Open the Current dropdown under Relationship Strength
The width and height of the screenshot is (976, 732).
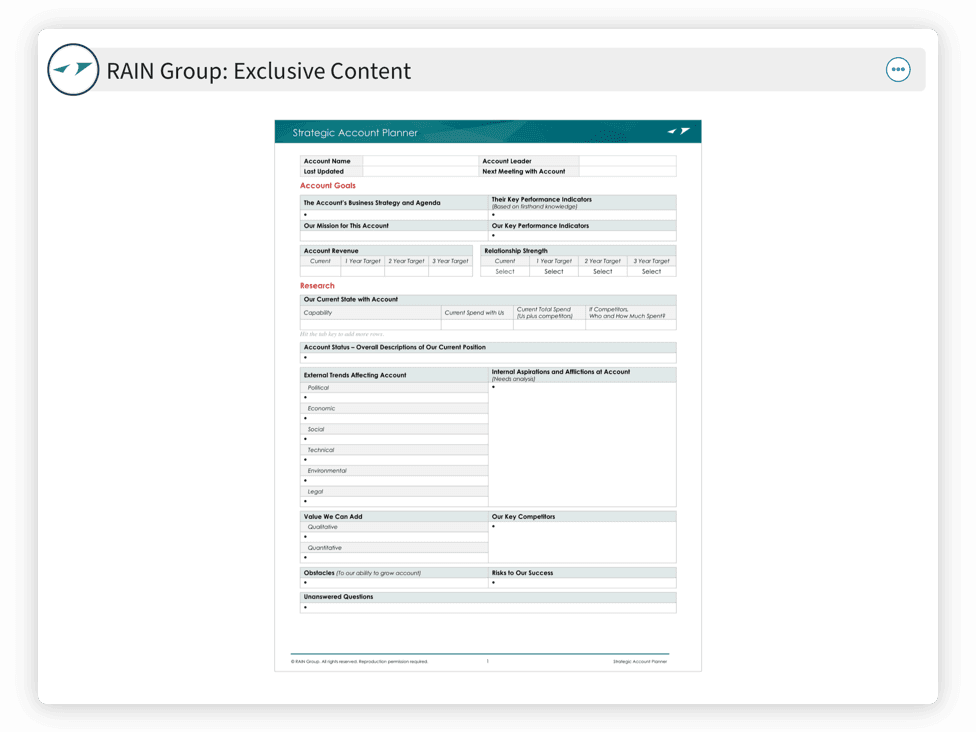[x=504, y=271]
